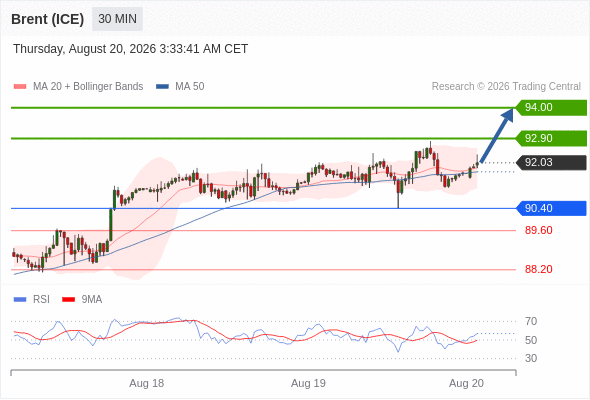
Task: Click the Research © 2026 Trading Central text
Action: point(506,87)
